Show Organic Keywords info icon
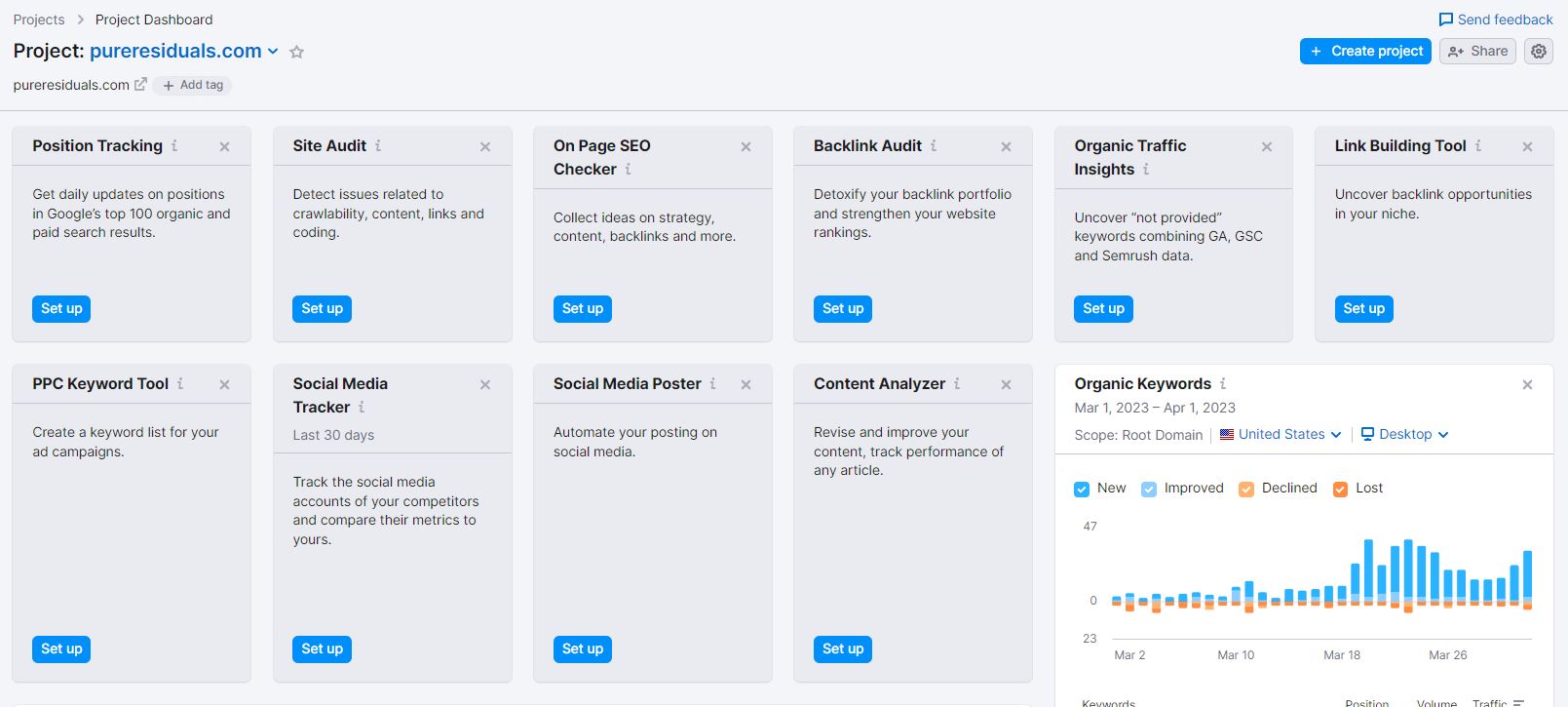Image resolution: width=1568 pixels, height=707 pixels. click(1223, 383)
